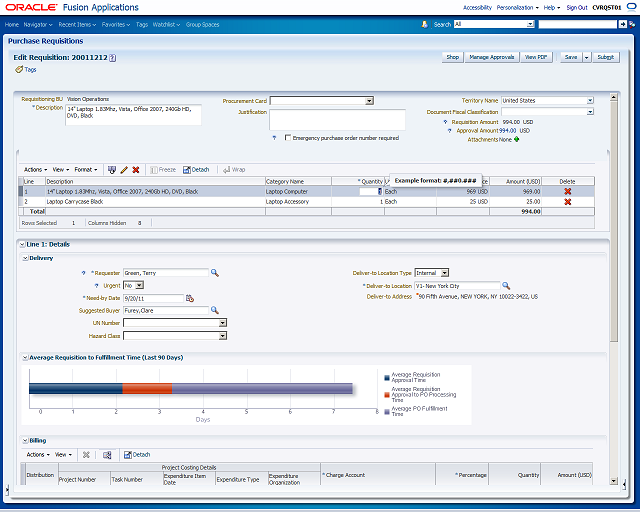Click Freeze in lines toolbar

[x=163, y=170]
